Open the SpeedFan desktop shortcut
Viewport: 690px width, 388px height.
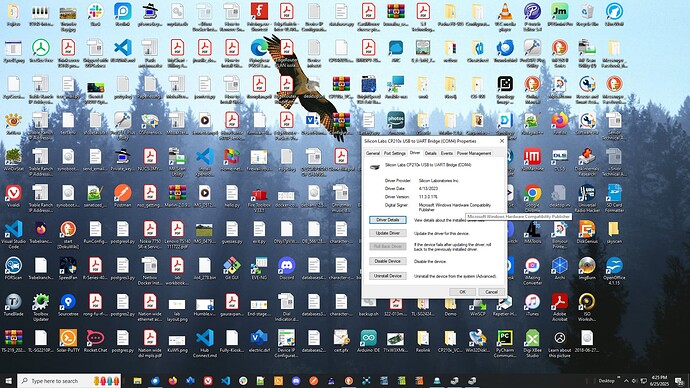68,269
